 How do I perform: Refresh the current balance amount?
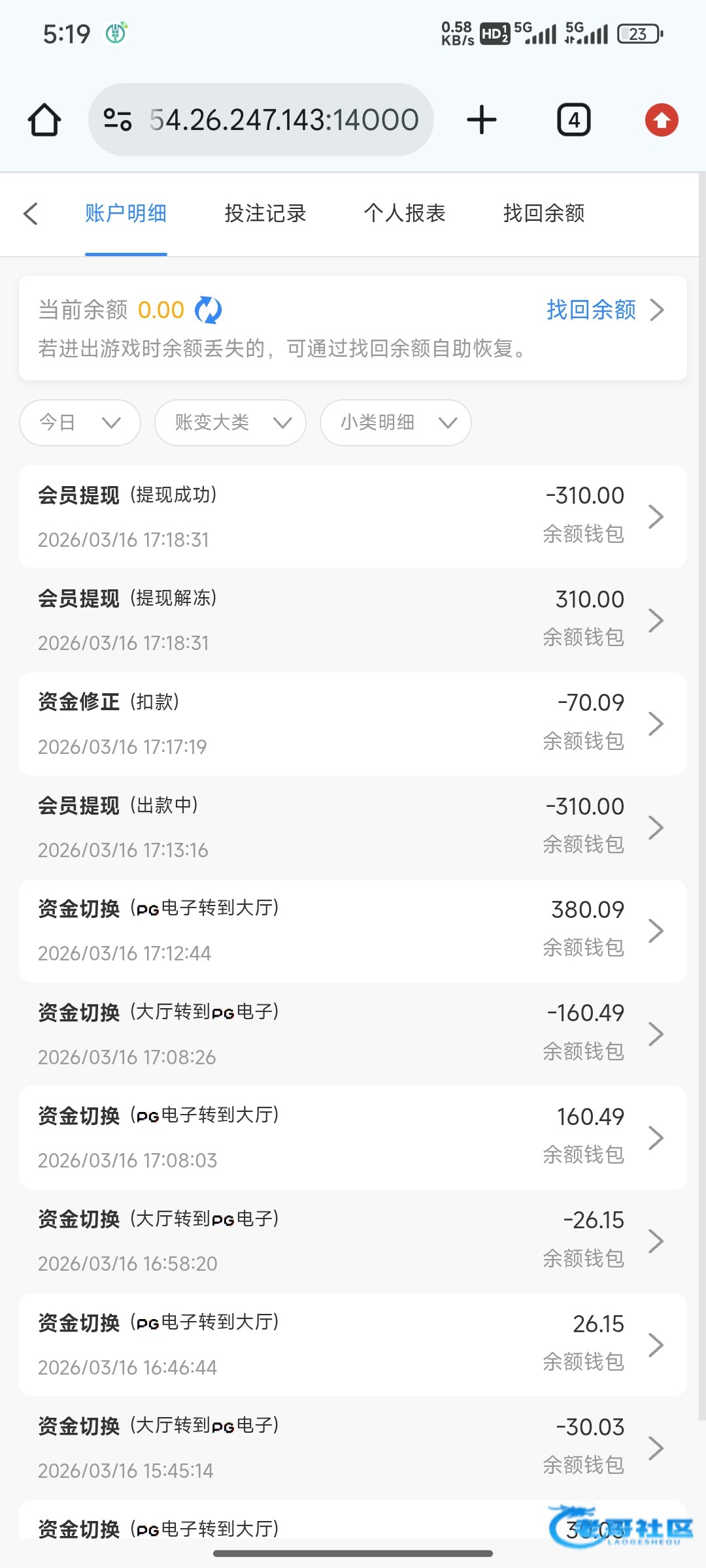[x=209, y=310]
